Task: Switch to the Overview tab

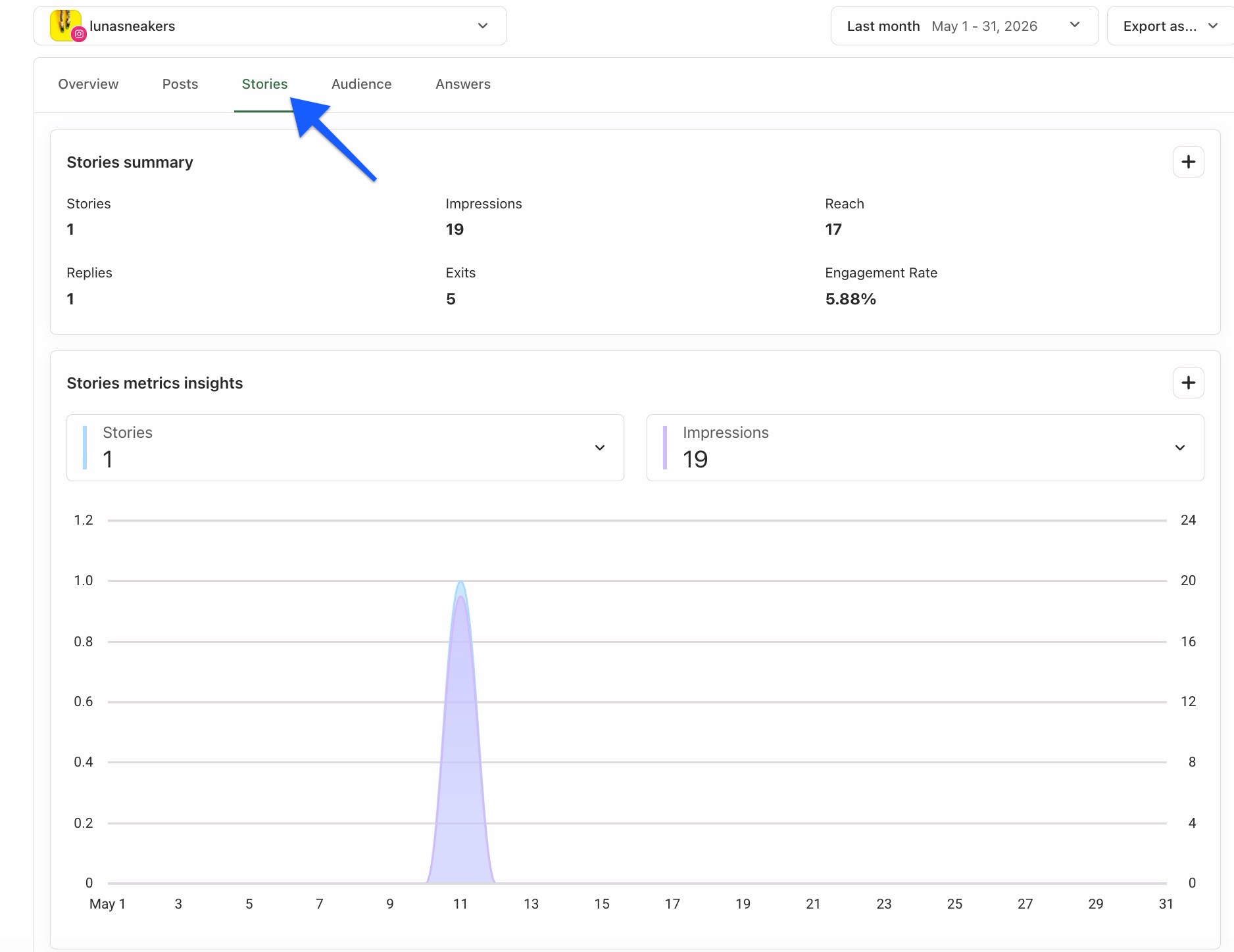Action: tap(88, 84)
